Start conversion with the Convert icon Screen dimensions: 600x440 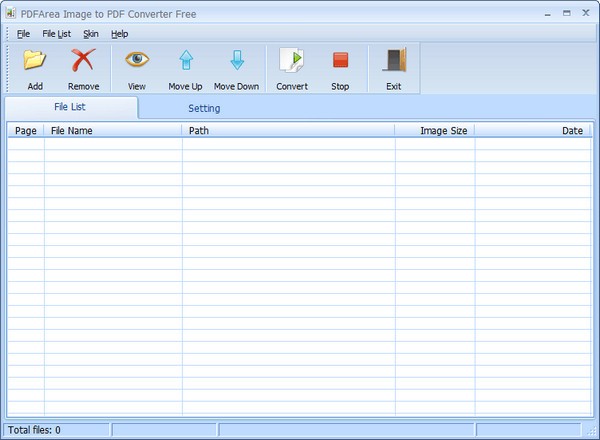292,60
